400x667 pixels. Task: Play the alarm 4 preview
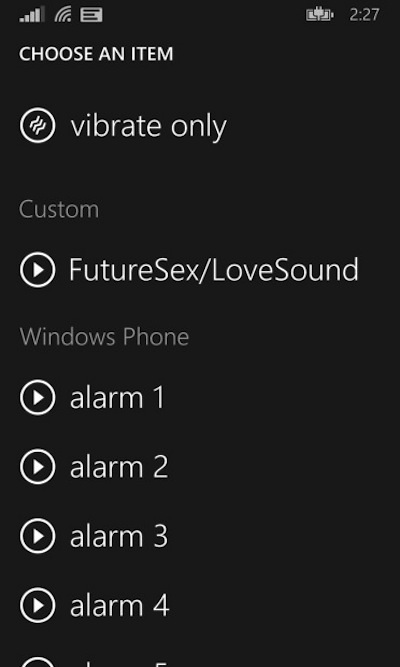(x=37, y=605)
